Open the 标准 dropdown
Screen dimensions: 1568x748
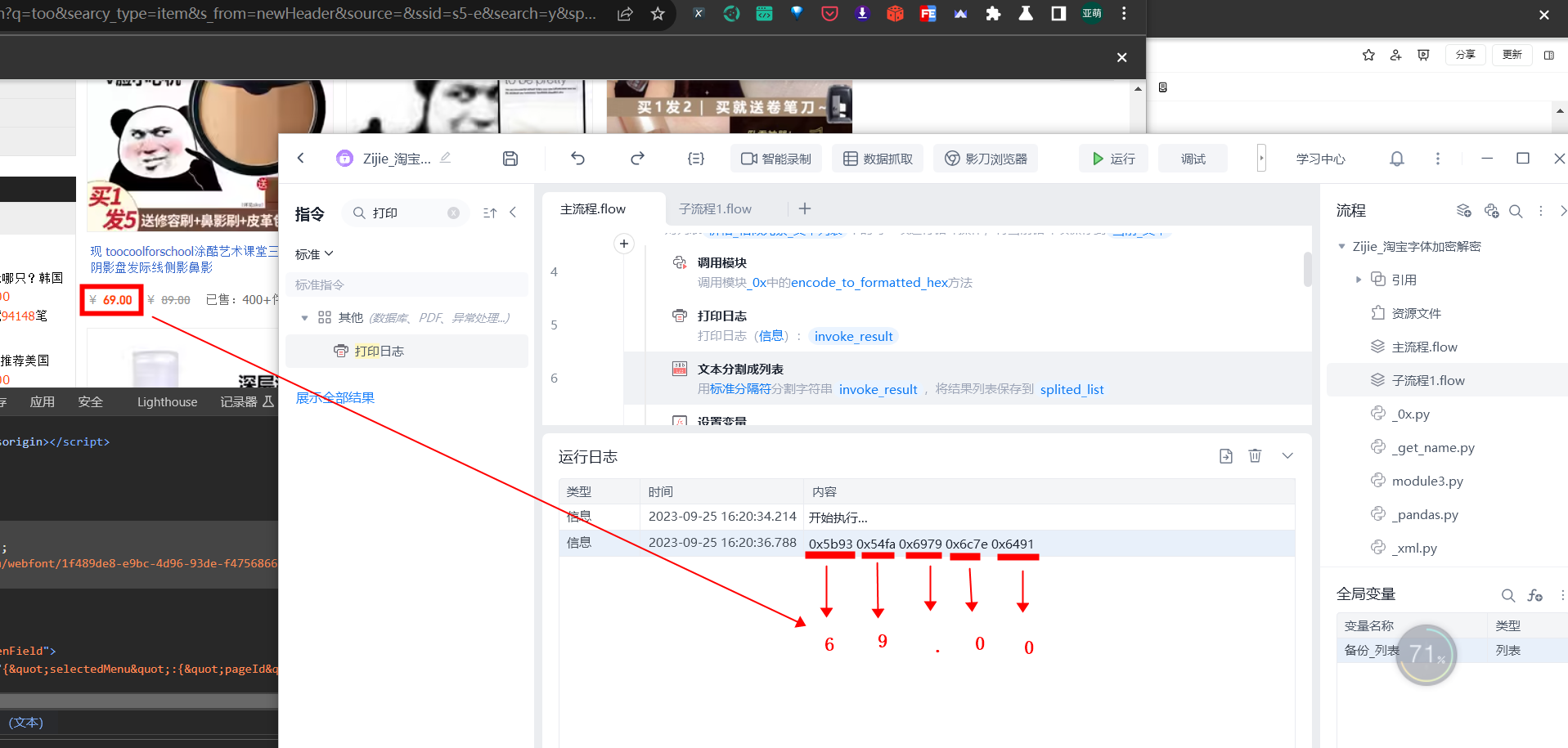pos(314,254)
